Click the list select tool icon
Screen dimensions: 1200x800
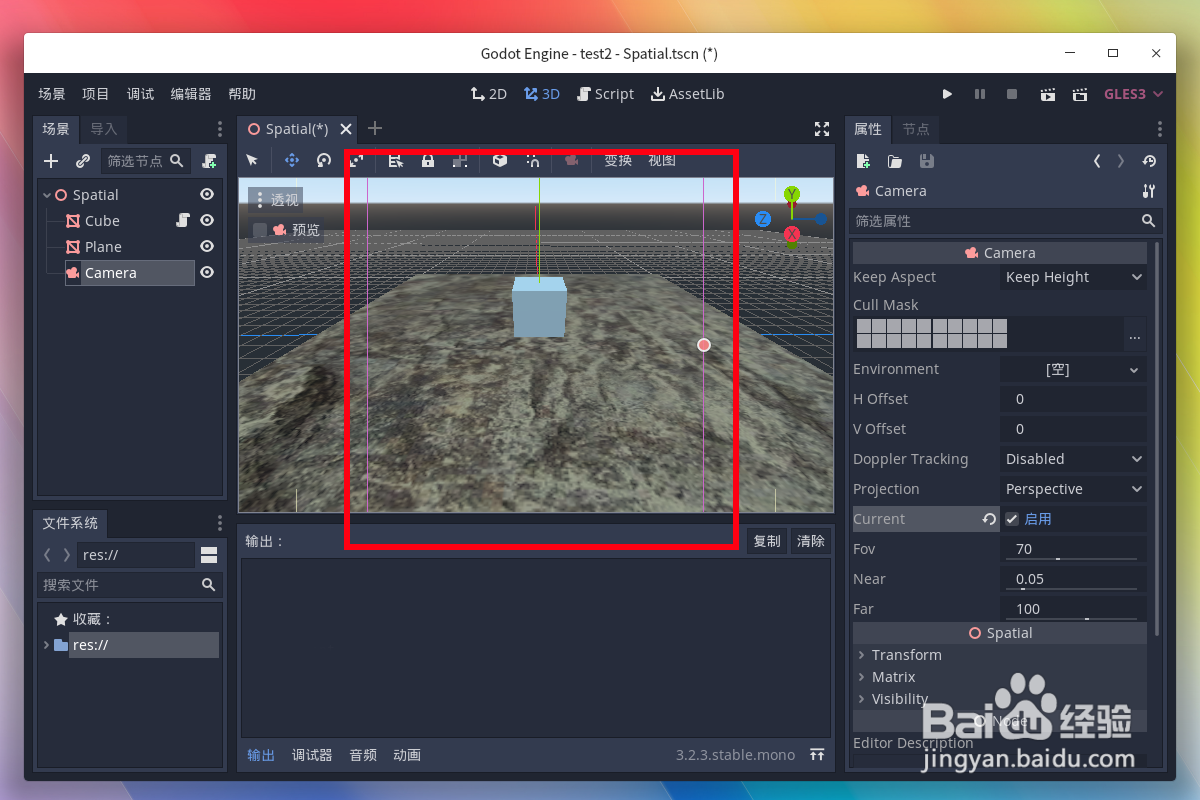pyautogui.click(x=396, y=160)
